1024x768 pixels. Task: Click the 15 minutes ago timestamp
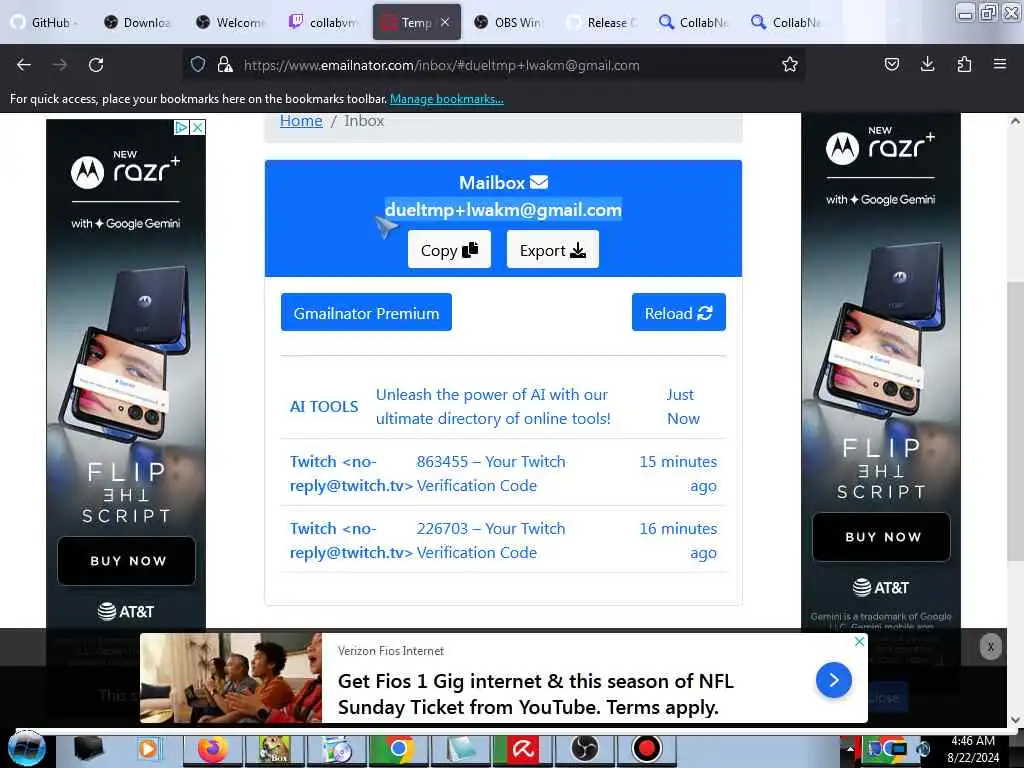click(678, 473)
